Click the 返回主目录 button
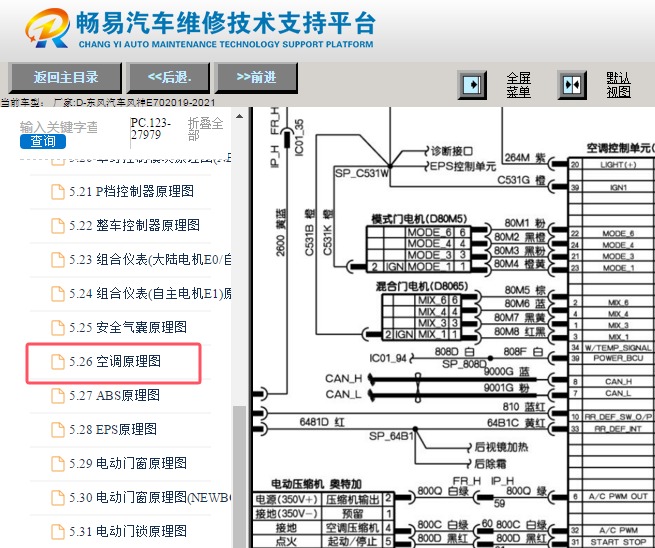Image resolution: width=655 pixels, height=548 pixels. tap(65, 77)
